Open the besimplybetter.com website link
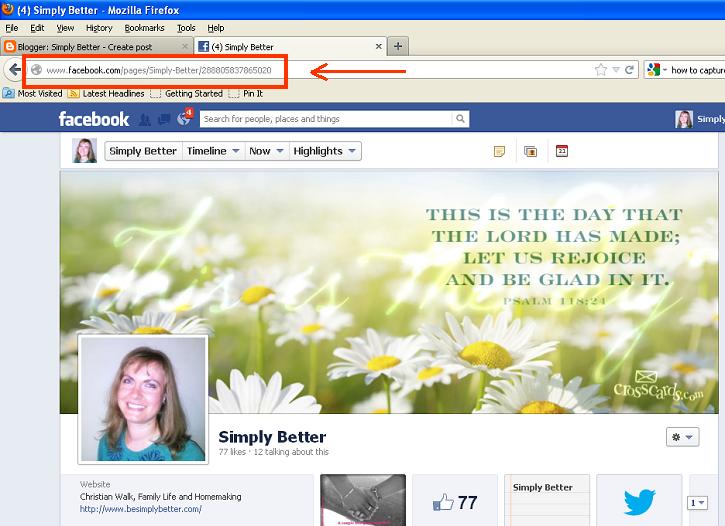Image resolution: width=725 pixels, height=526 pixels. click(141, 509)
